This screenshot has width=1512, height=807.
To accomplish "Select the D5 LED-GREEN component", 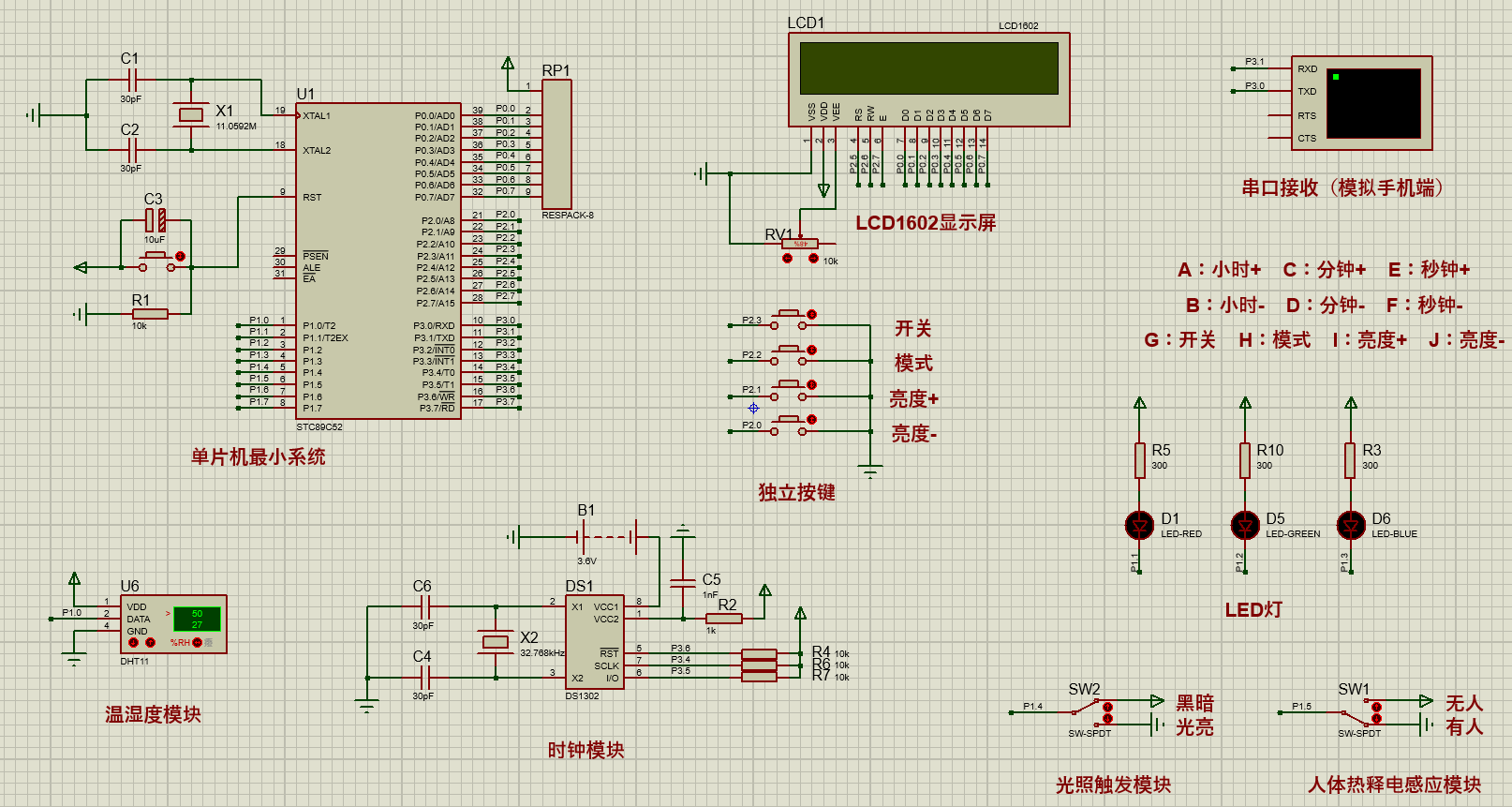I will pos(1245,526).
